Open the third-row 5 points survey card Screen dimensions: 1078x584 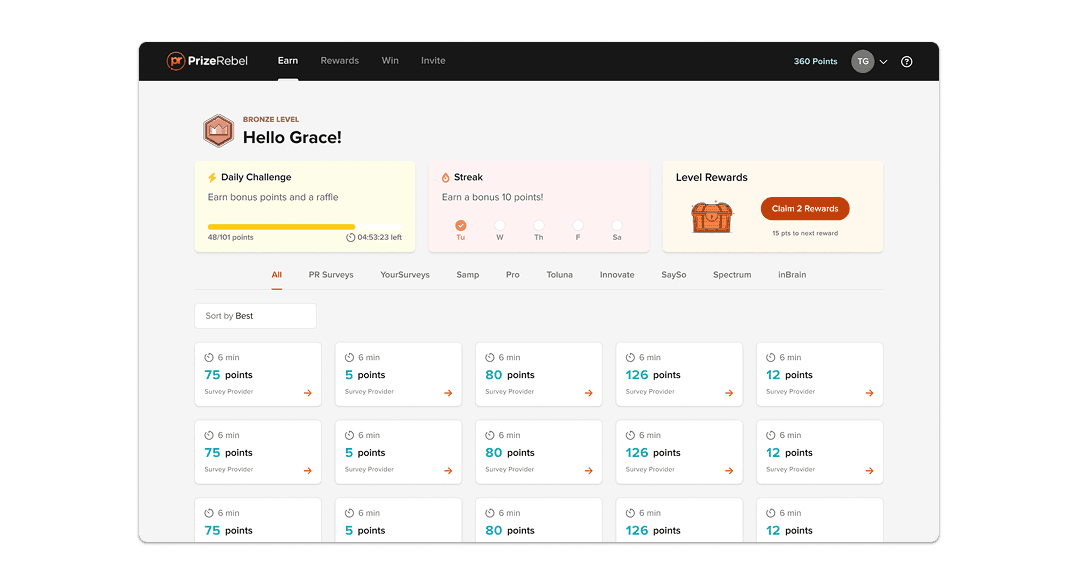click(x=398, y=520)
